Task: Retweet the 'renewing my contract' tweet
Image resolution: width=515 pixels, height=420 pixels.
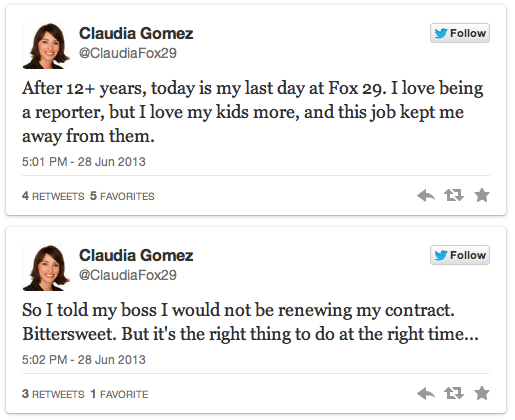Action: tap(454, 393)
